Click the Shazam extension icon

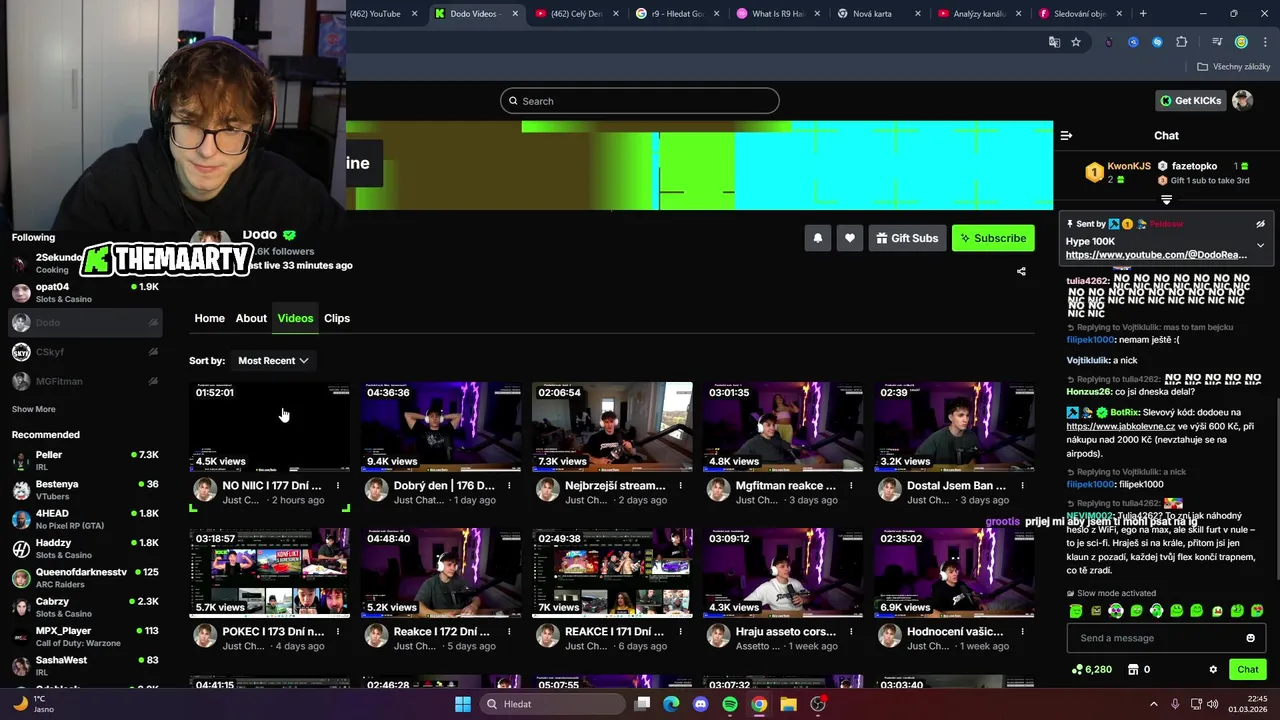click(x=1157, y=42)
